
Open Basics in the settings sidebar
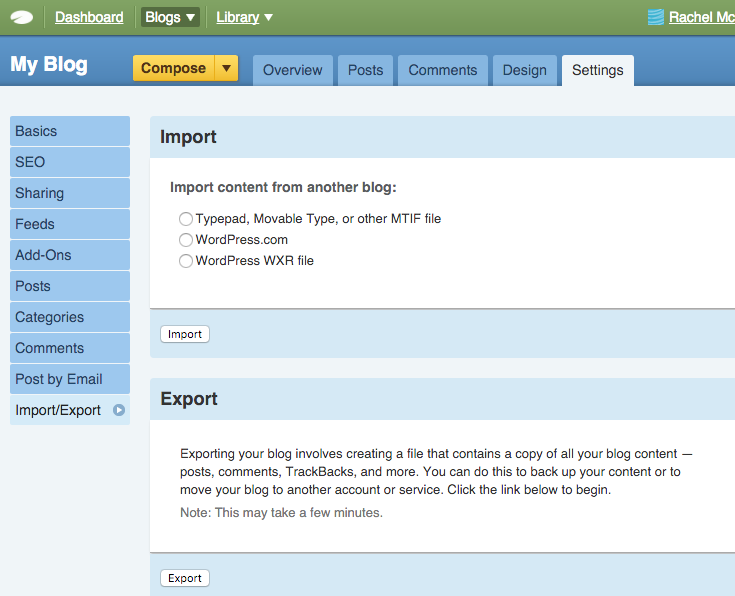coord(70,131)
